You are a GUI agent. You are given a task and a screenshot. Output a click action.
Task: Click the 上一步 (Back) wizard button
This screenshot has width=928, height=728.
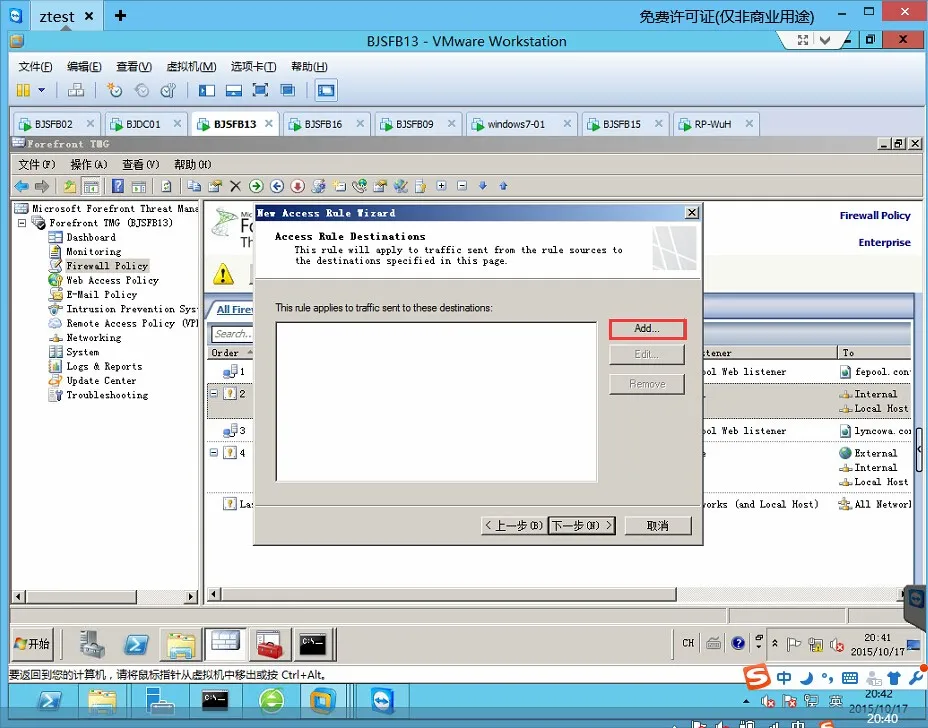[x=515, y=526]
